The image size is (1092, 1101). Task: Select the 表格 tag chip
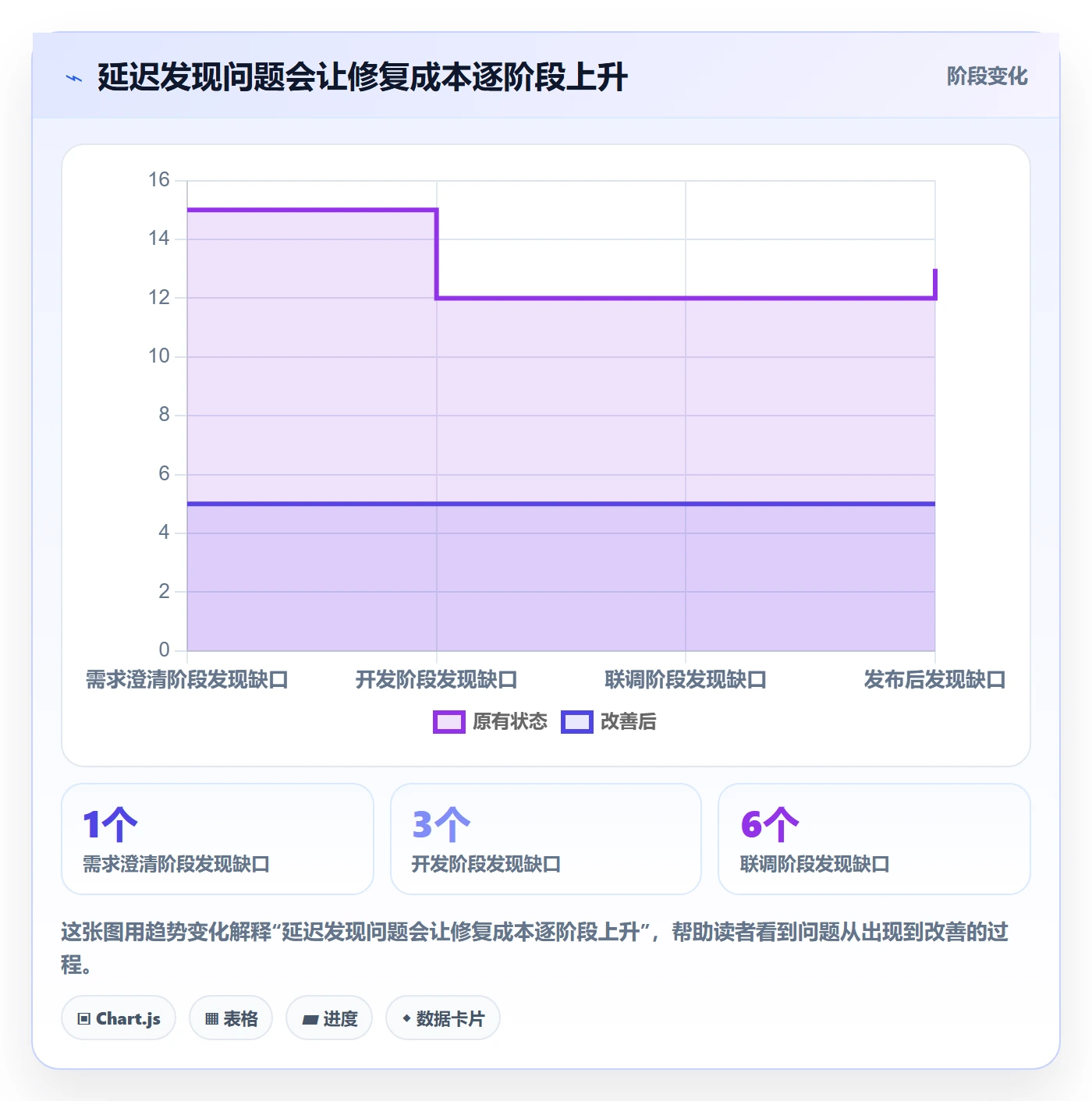231,1018
